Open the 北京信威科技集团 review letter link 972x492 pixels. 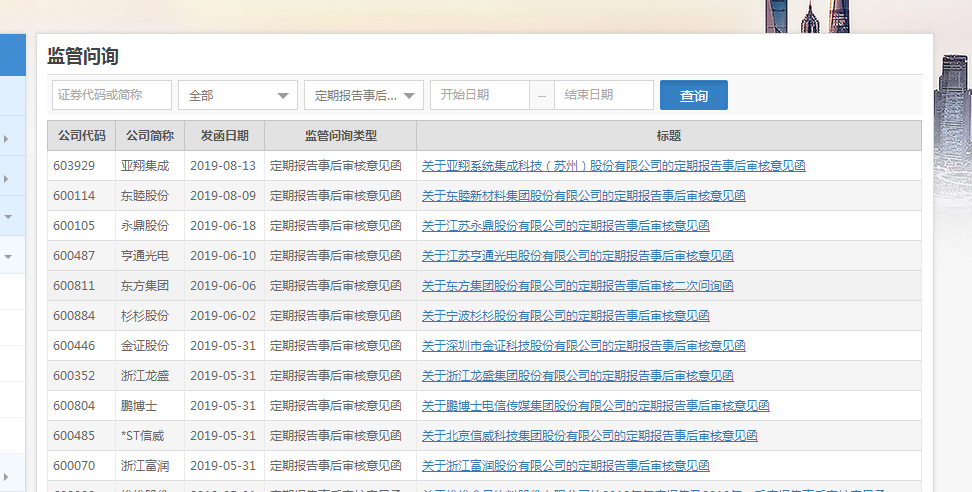pos(589,436)
